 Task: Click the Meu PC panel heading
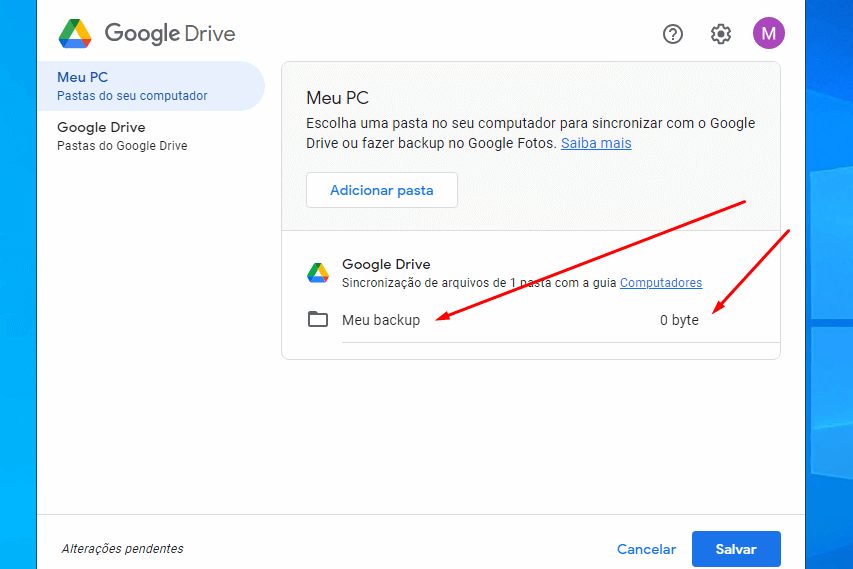(337, 98)
